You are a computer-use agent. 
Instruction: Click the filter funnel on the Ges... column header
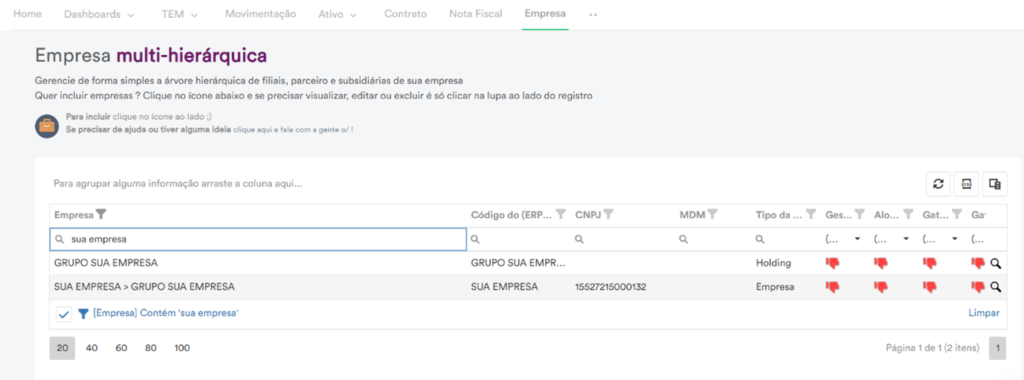point(859,214)
